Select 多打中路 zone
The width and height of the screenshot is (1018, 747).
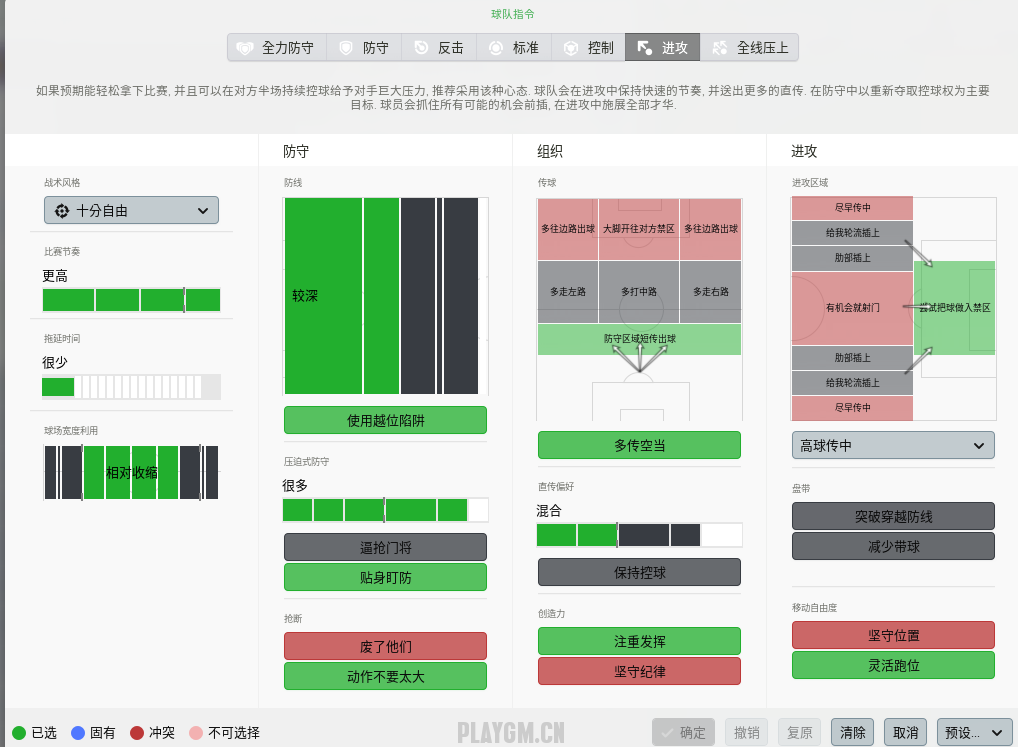(639, 292)
